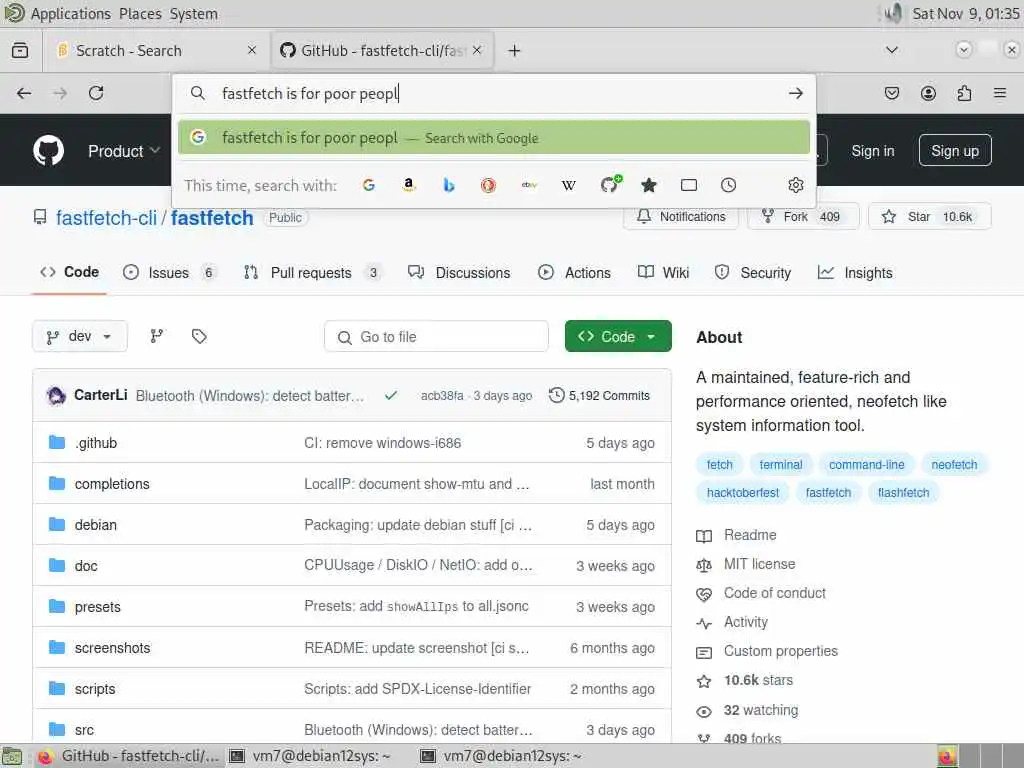Open the list all tabs chevron

(891, 50)
